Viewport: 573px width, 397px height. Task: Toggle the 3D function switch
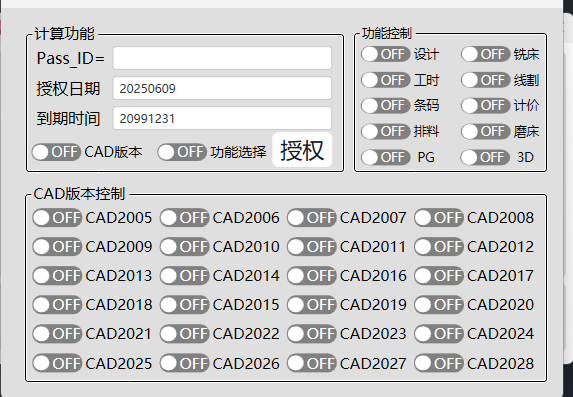click(485, 158)
